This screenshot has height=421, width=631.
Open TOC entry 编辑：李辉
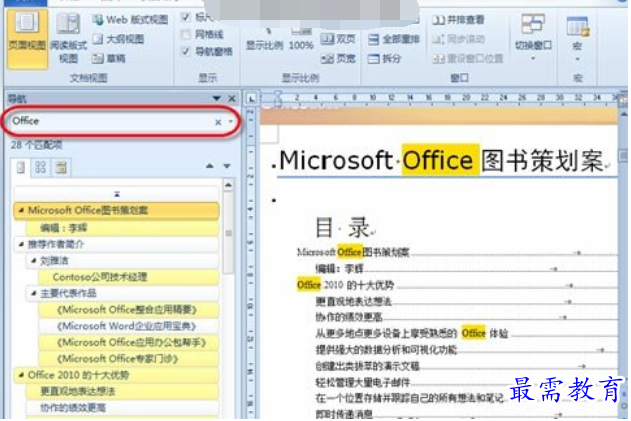[339, 269]
